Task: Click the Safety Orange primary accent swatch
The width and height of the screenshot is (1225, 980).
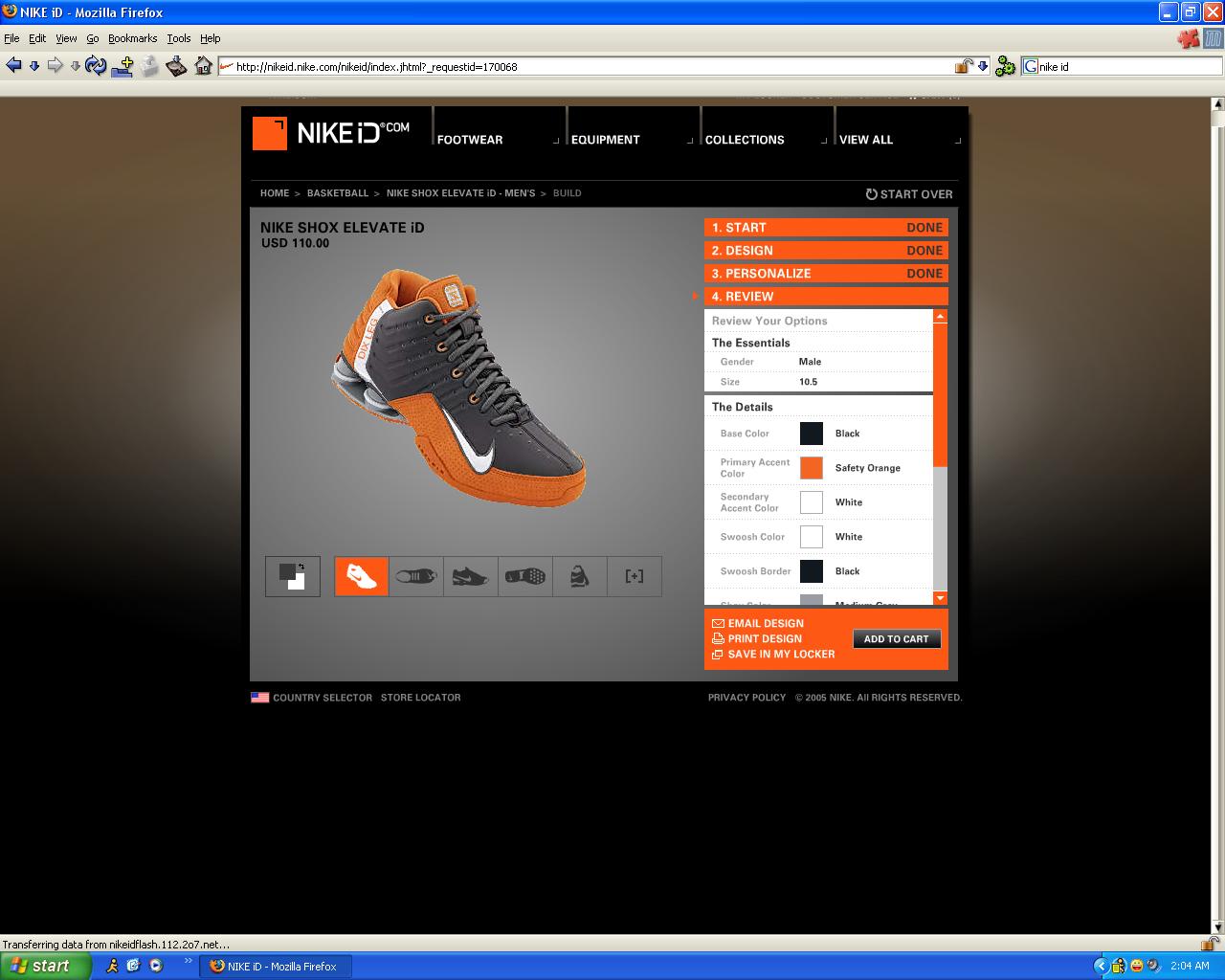Action: click(x=812, y=468)
